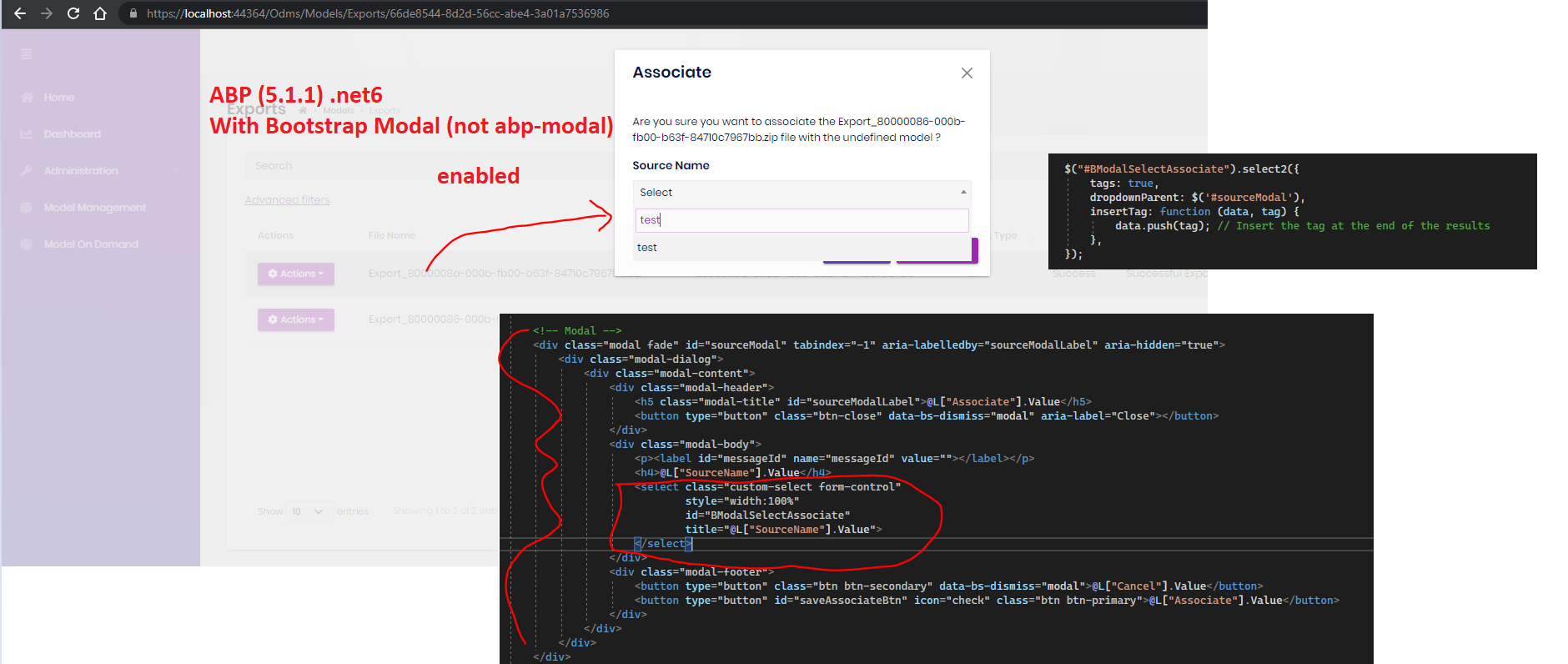This screenshot has height=664, width=1568.
Task: Click the browser back arrow
Action: click(x=20, y=13)
